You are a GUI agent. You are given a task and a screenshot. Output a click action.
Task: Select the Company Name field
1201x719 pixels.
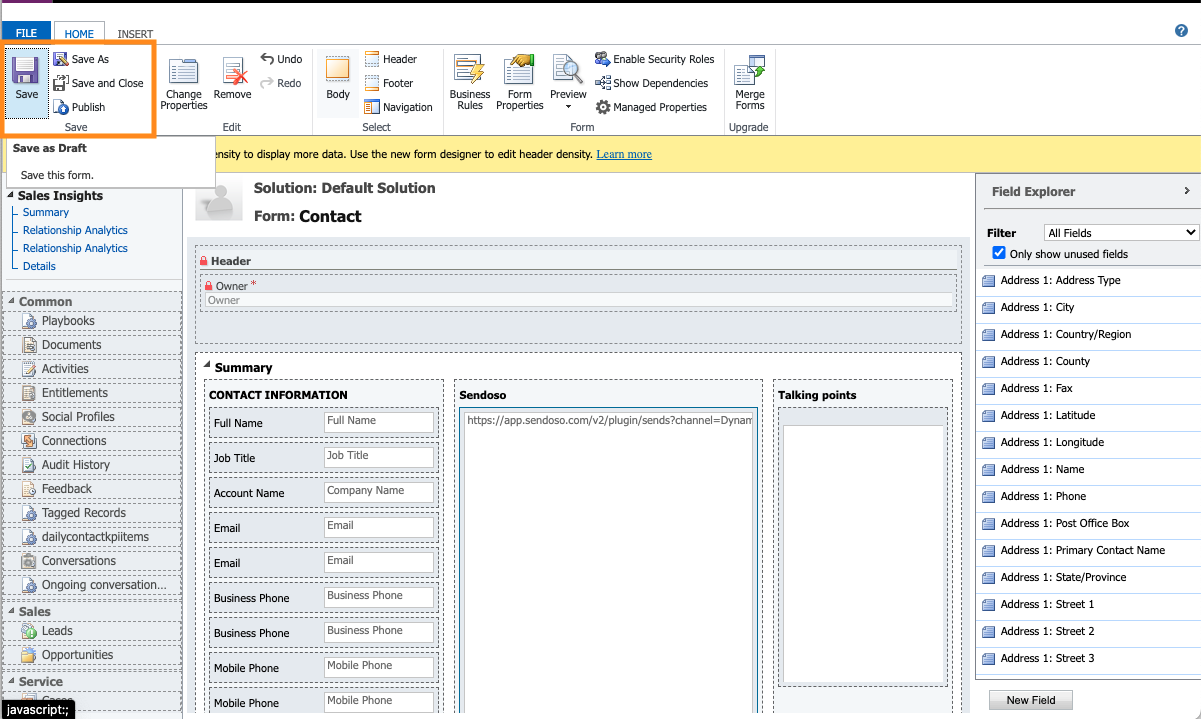(x=379, y=492)
